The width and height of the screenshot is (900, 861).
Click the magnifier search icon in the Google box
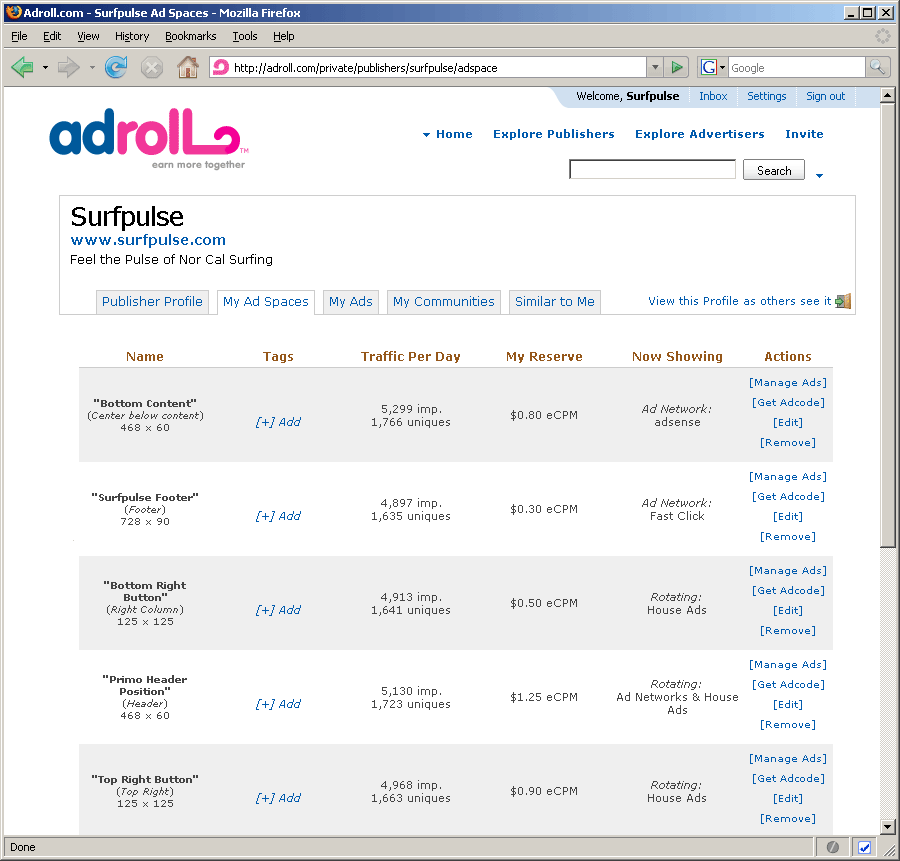tap(877, 68)
